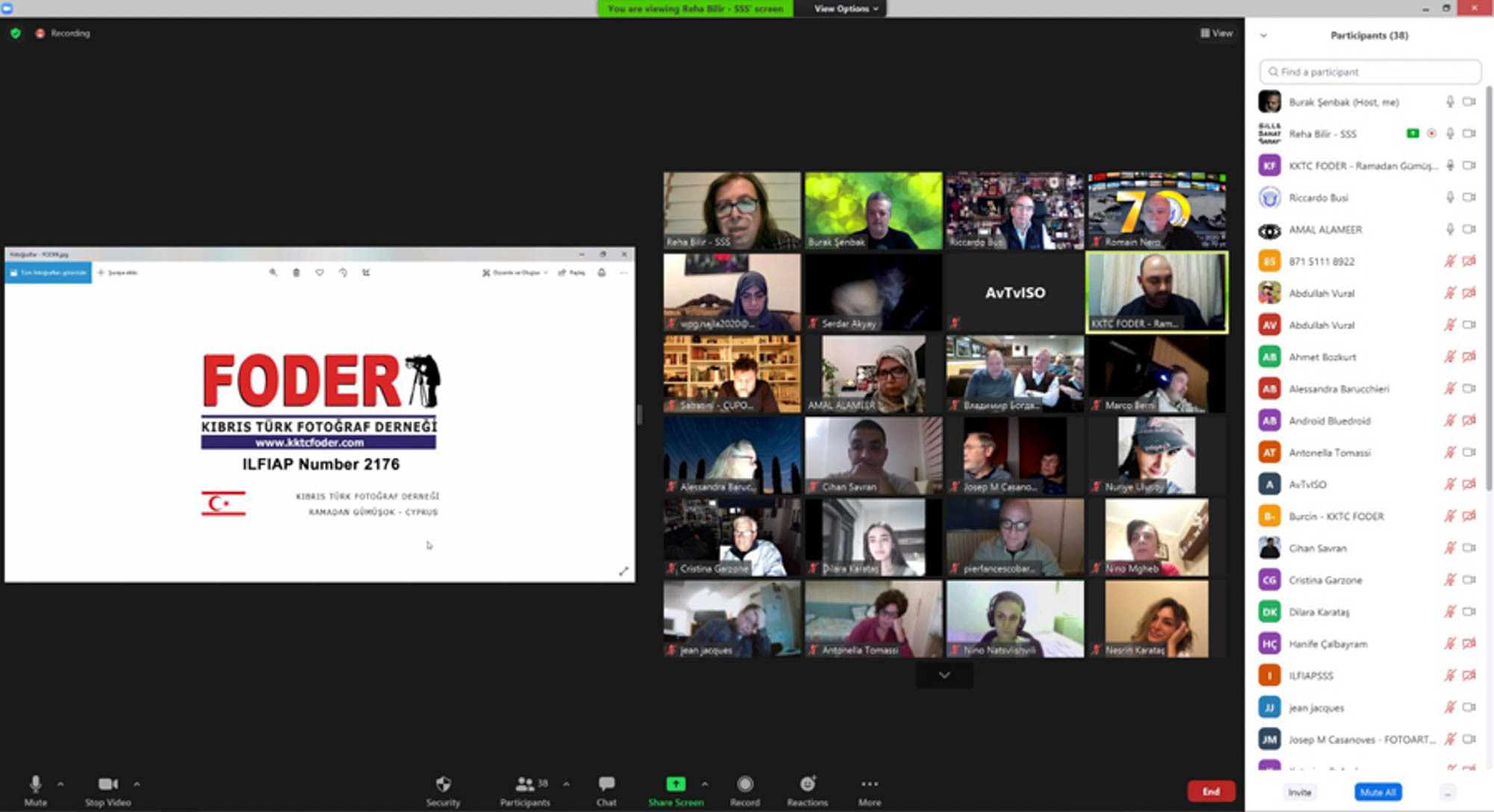
Task: Show next page of video thumbnails
Action: click(944, 675)
